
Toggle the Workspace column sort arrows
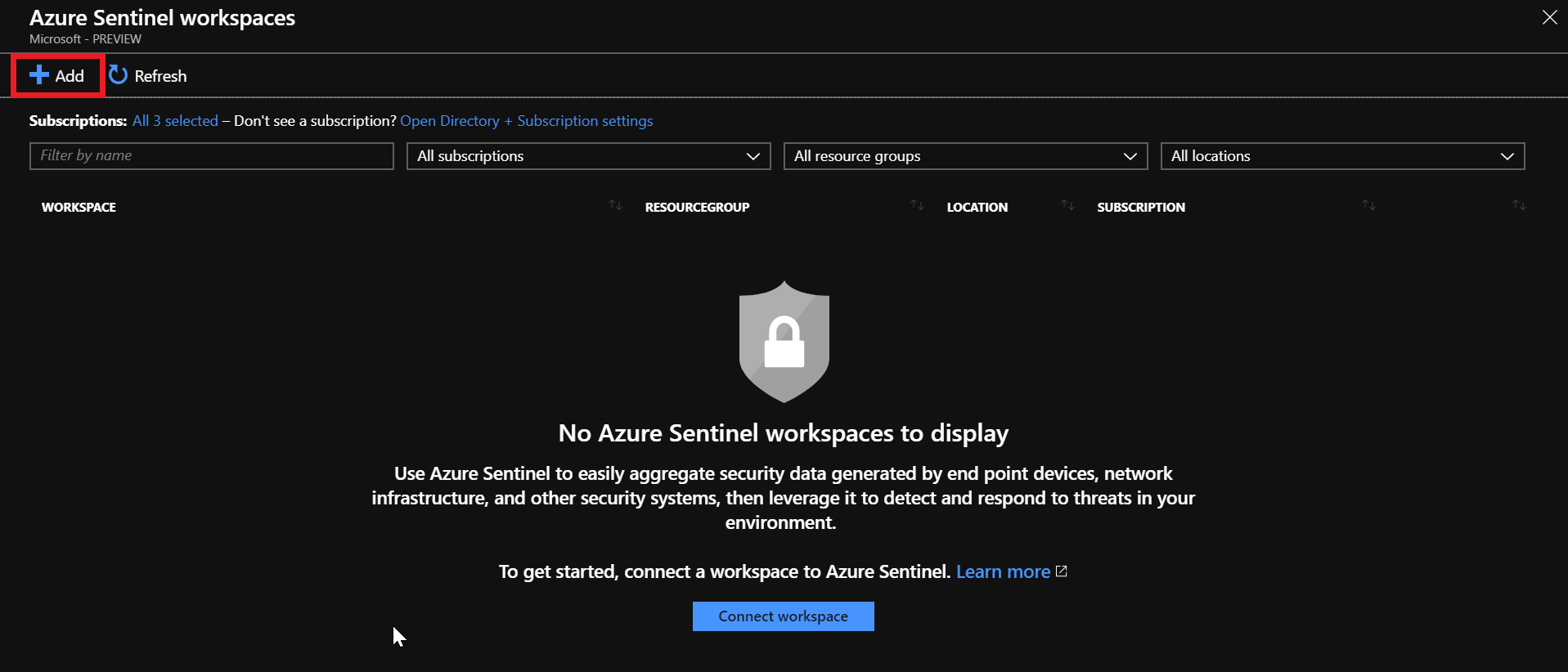tap(615, 205)
